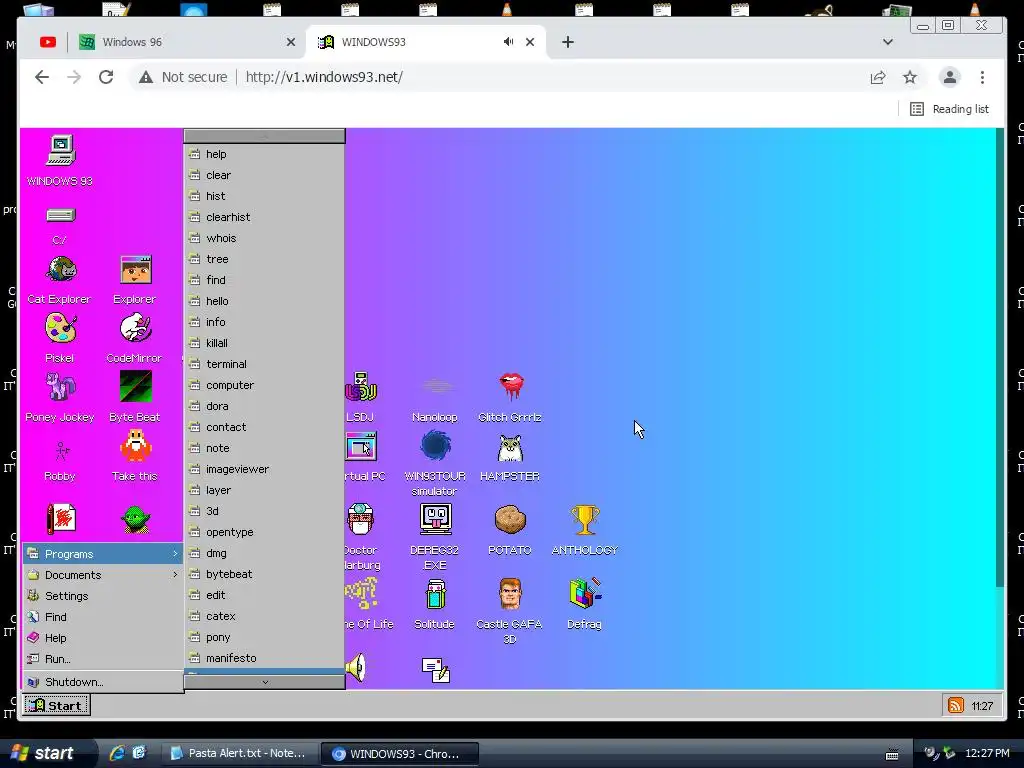This screenshot has width=1024, height=768.
Task: Open Chrome tab search dropdown
Action: click(x=888, y=42)
